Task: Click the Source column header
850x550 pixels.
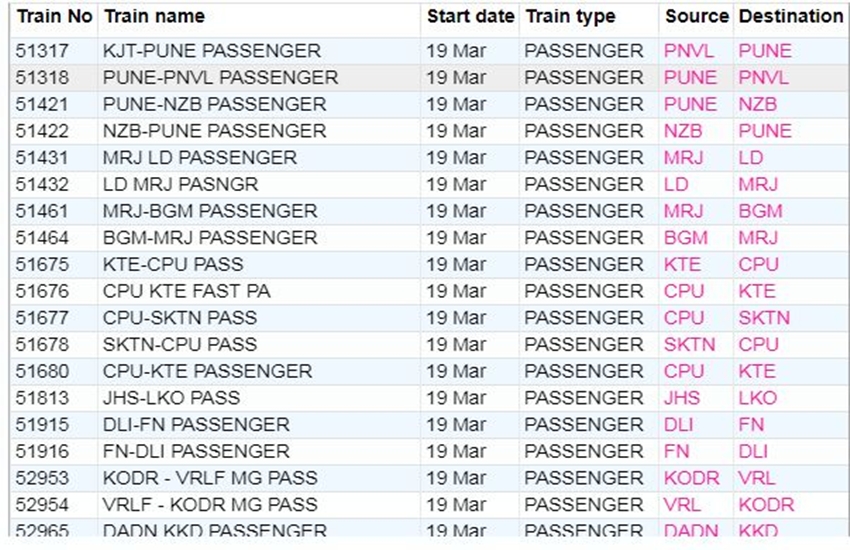Action: pos(696,17)
